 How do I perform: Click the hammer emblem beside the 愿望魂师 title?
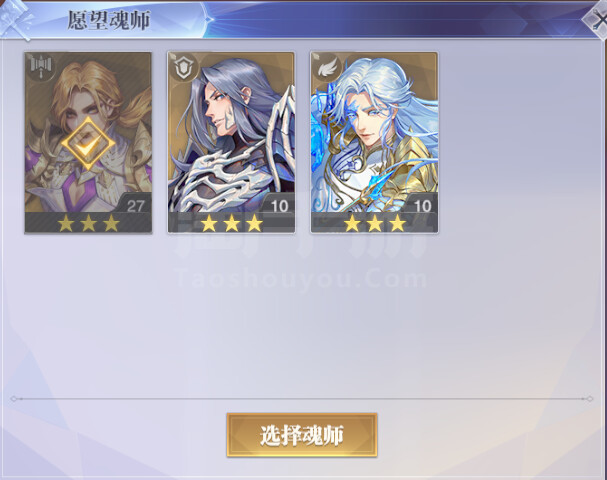click(x=15, y=19)
